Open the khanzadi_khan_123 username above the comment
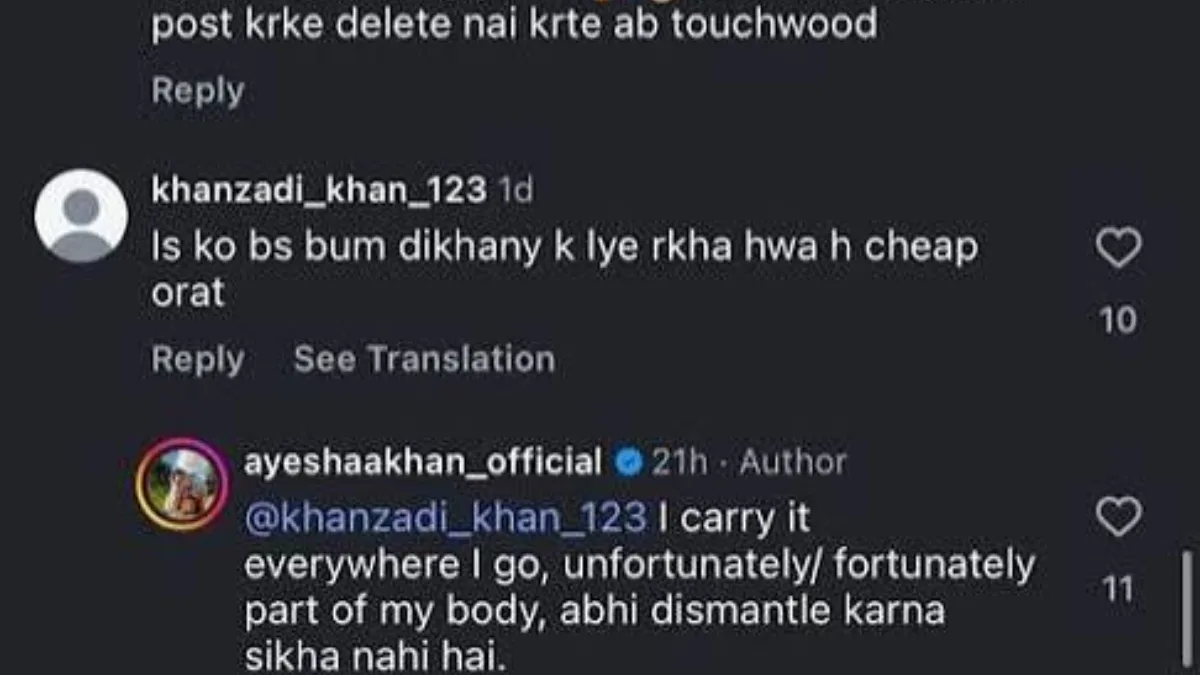 pos(319,190)
